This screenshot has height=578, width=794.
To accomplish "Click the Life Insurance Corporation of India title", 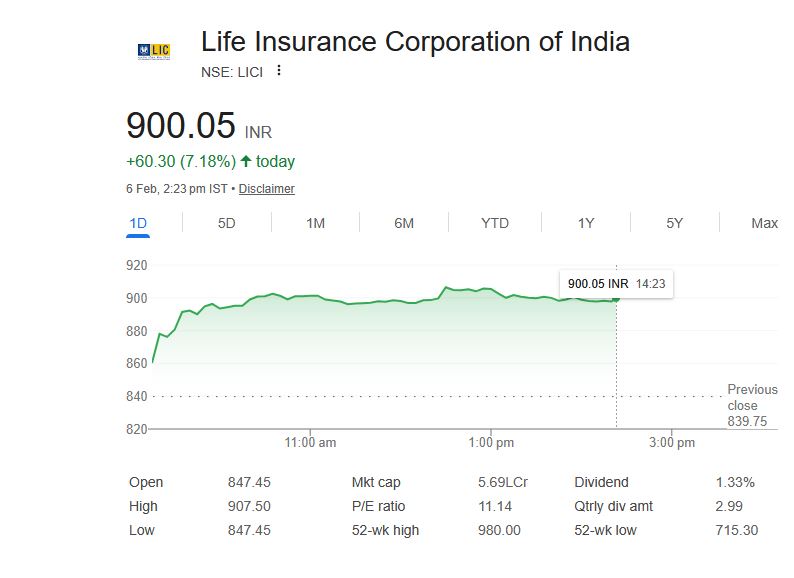I will click(415, 42).
